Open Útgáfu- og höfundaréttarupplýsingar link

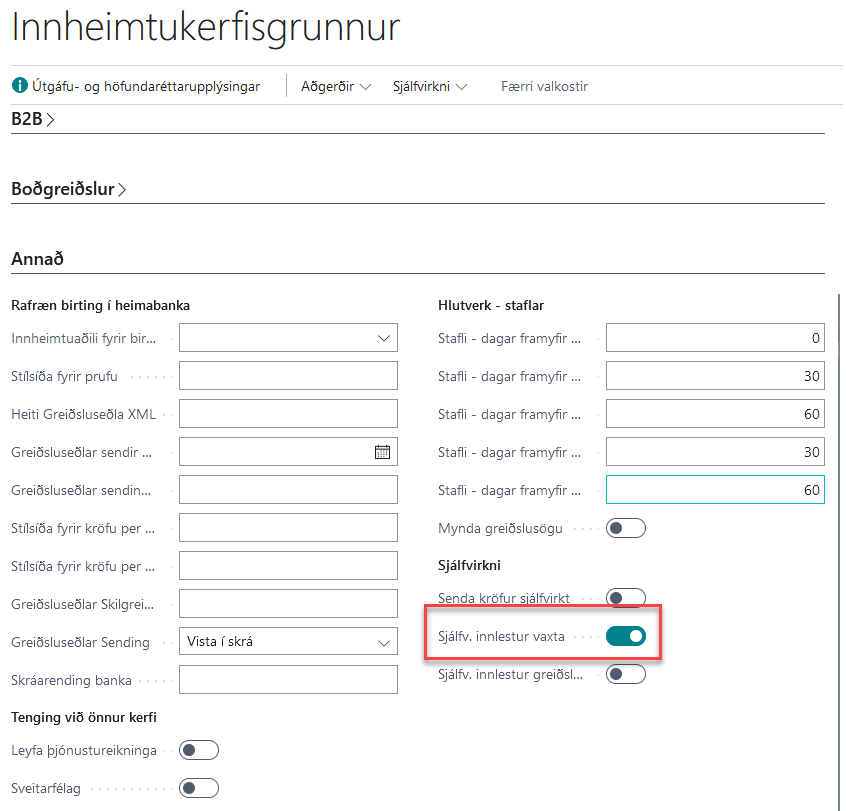(x=145, y=86)
